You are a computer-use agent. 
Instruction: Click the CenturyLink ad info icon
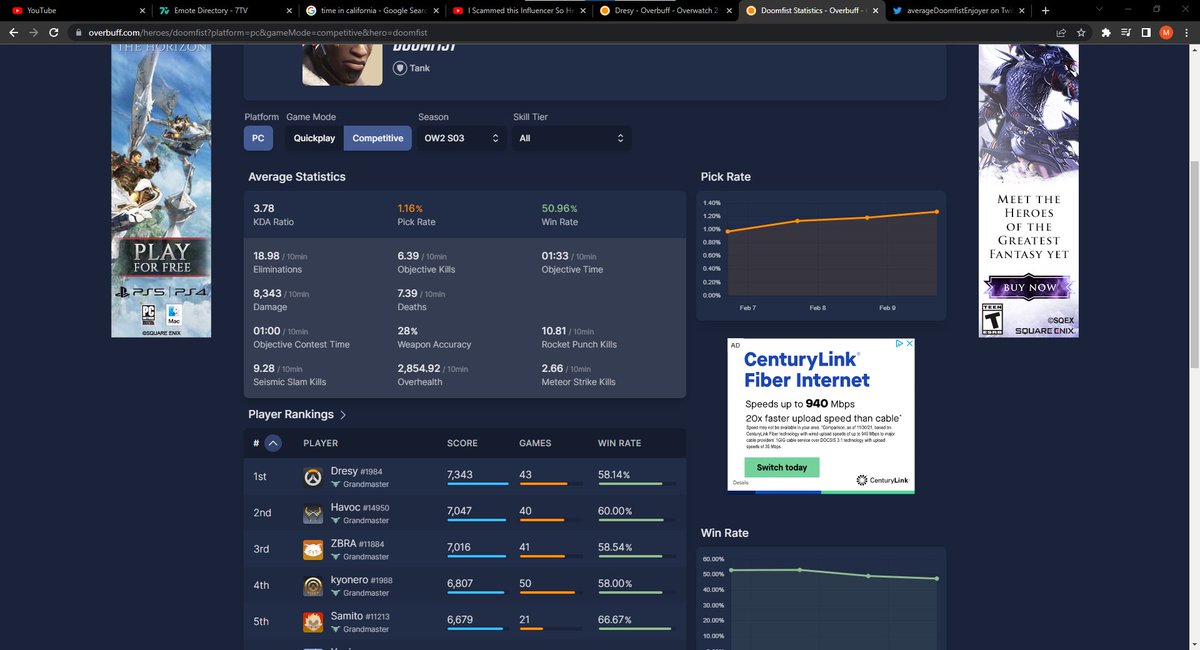coord(899,344)
